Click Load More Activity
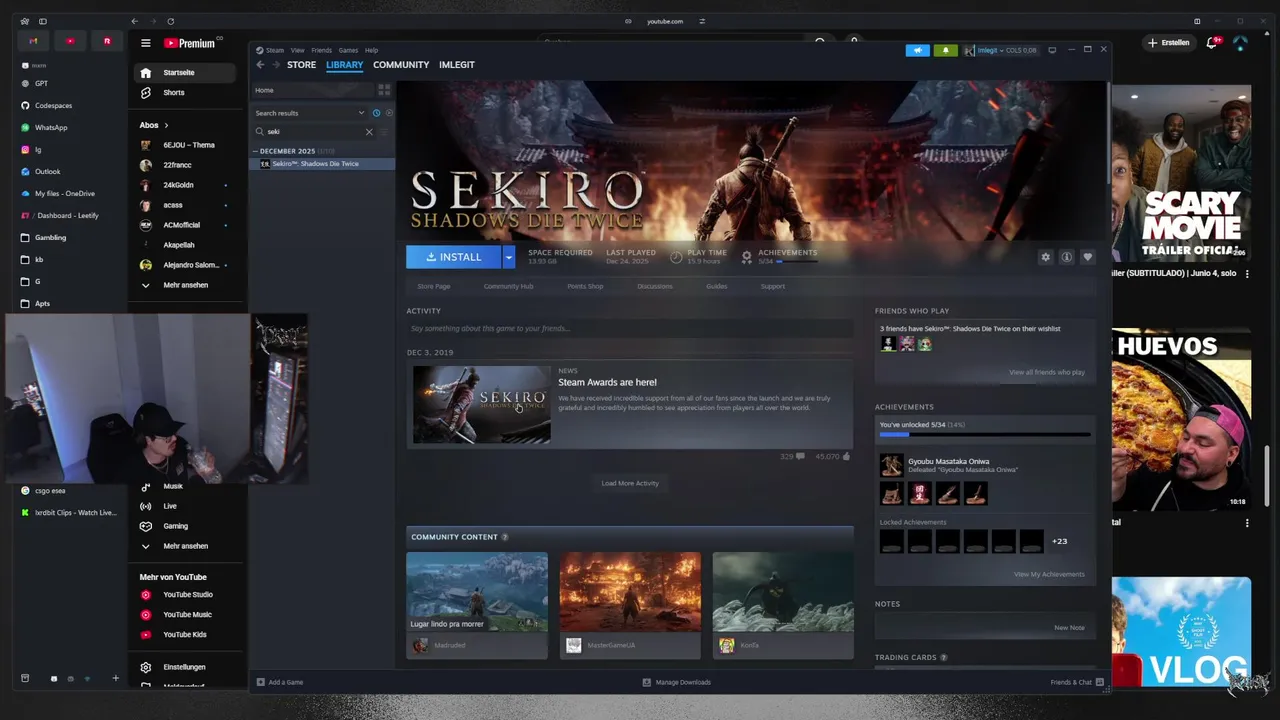This screenshot has width=1280, height=720. coord(630,483)
